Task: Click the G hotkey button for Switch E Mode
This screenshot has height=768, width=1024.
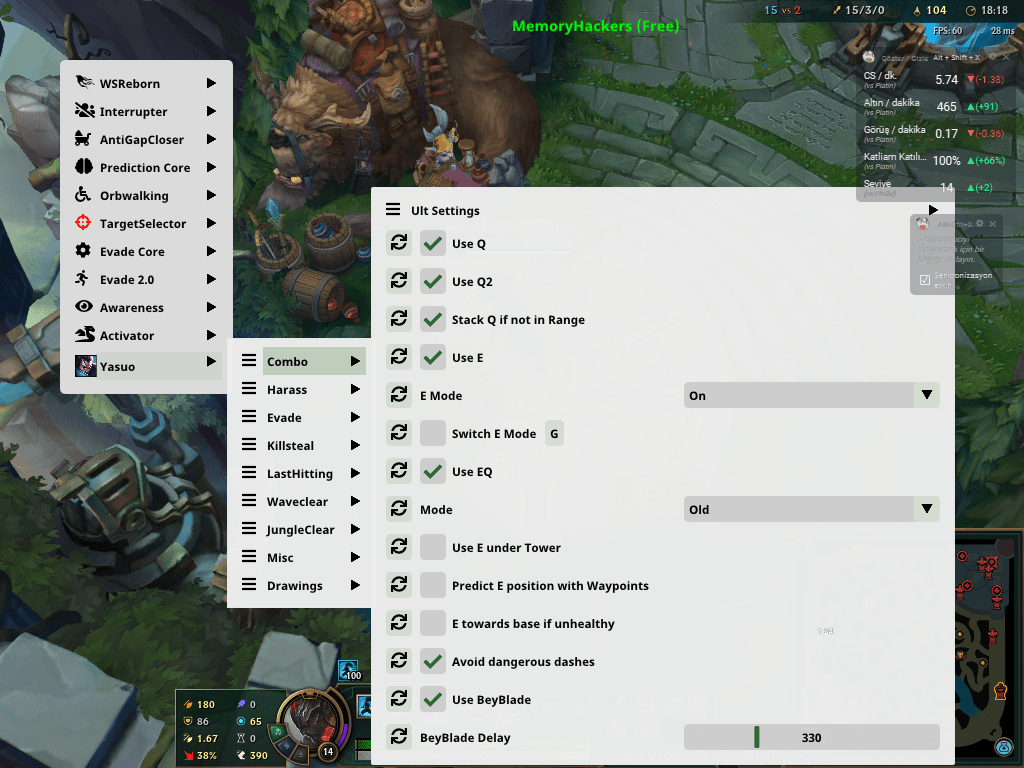Action: [554, 433]
